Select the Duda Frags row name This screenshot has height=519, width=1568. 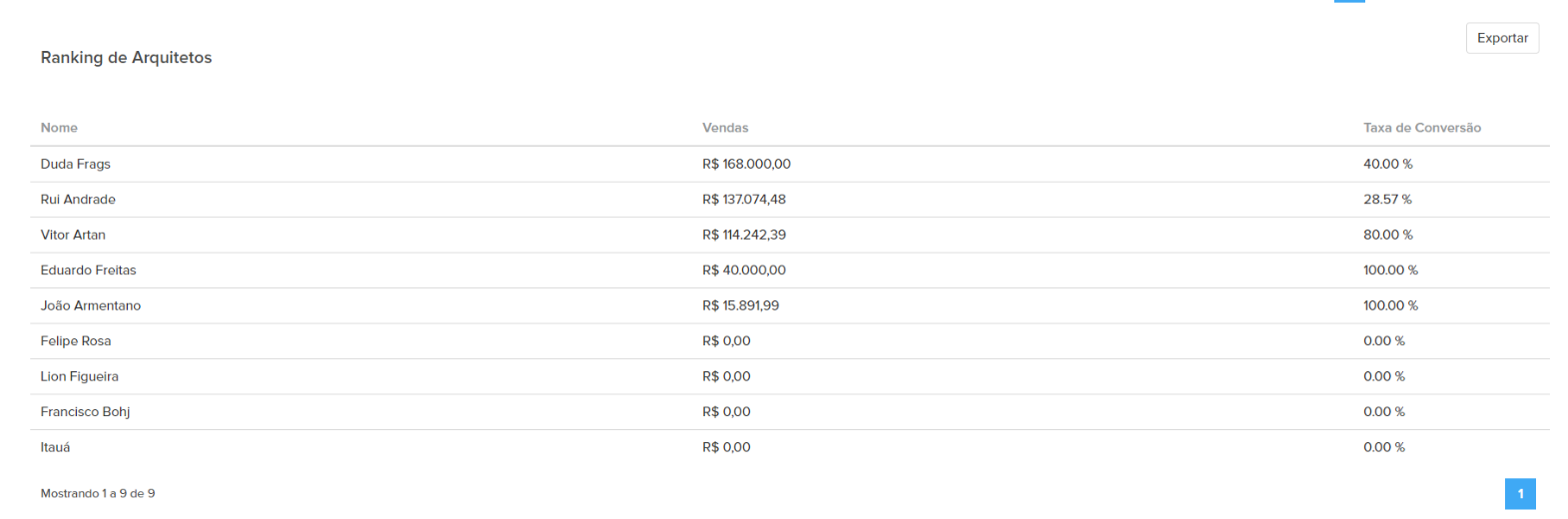click(x=76, y=164)
